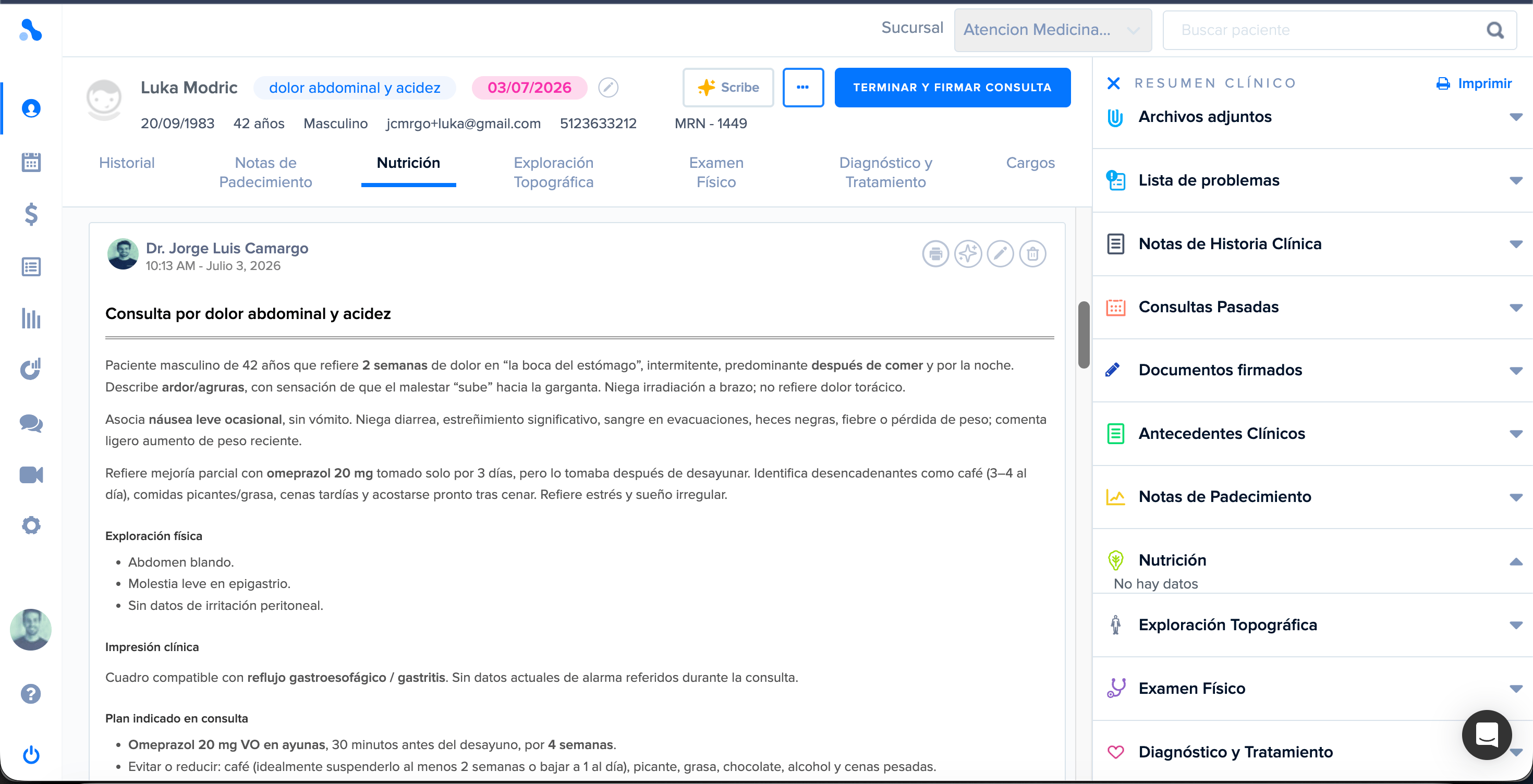Click the Diagnóstico y Tratamiento heart icon

1115,752
